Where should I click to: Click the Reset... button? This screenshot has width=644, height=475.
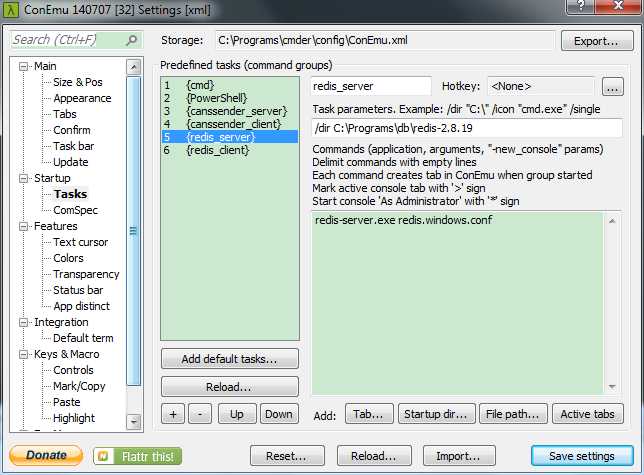pos(287,456)
